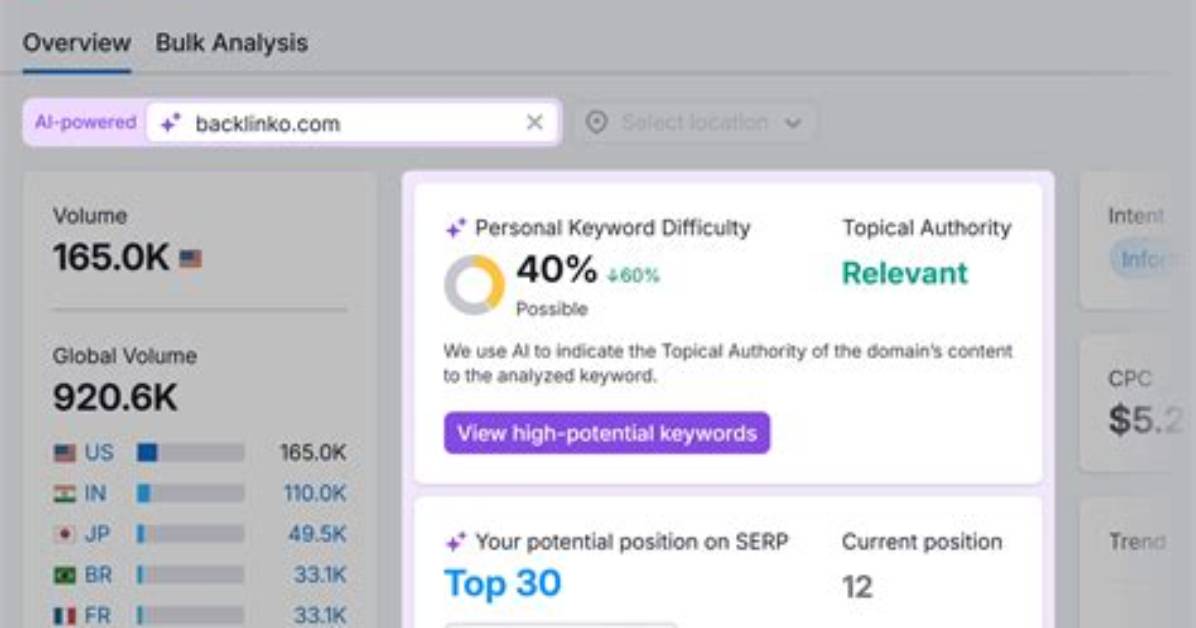The height and width of the screenshot is (628, 1196).
Task: Click the Possible difficulty label
Action: (x=552, y=309)
